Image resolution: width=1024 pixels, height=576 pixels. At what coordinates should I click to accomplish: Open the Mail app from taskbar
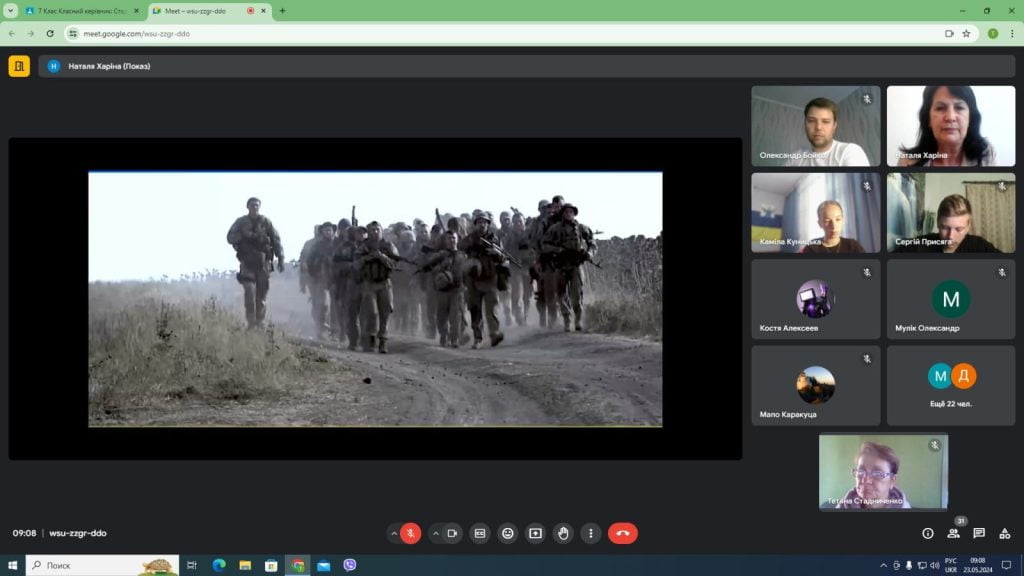(x=324, y=566)
